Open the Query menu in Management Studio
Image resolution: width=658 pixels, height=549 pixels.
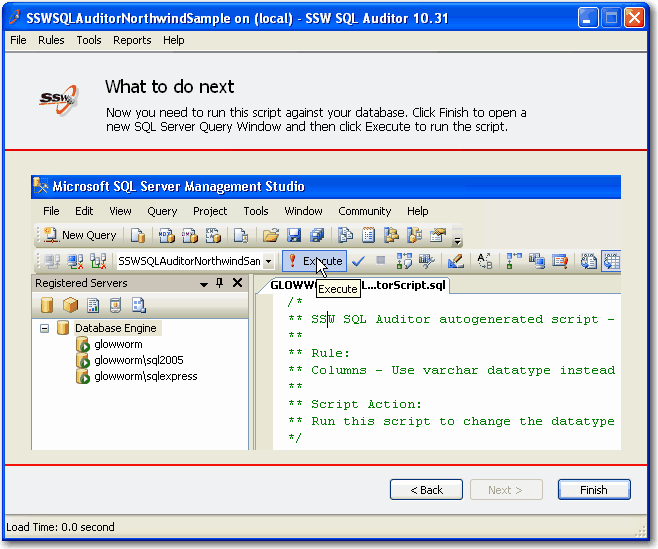162,211
